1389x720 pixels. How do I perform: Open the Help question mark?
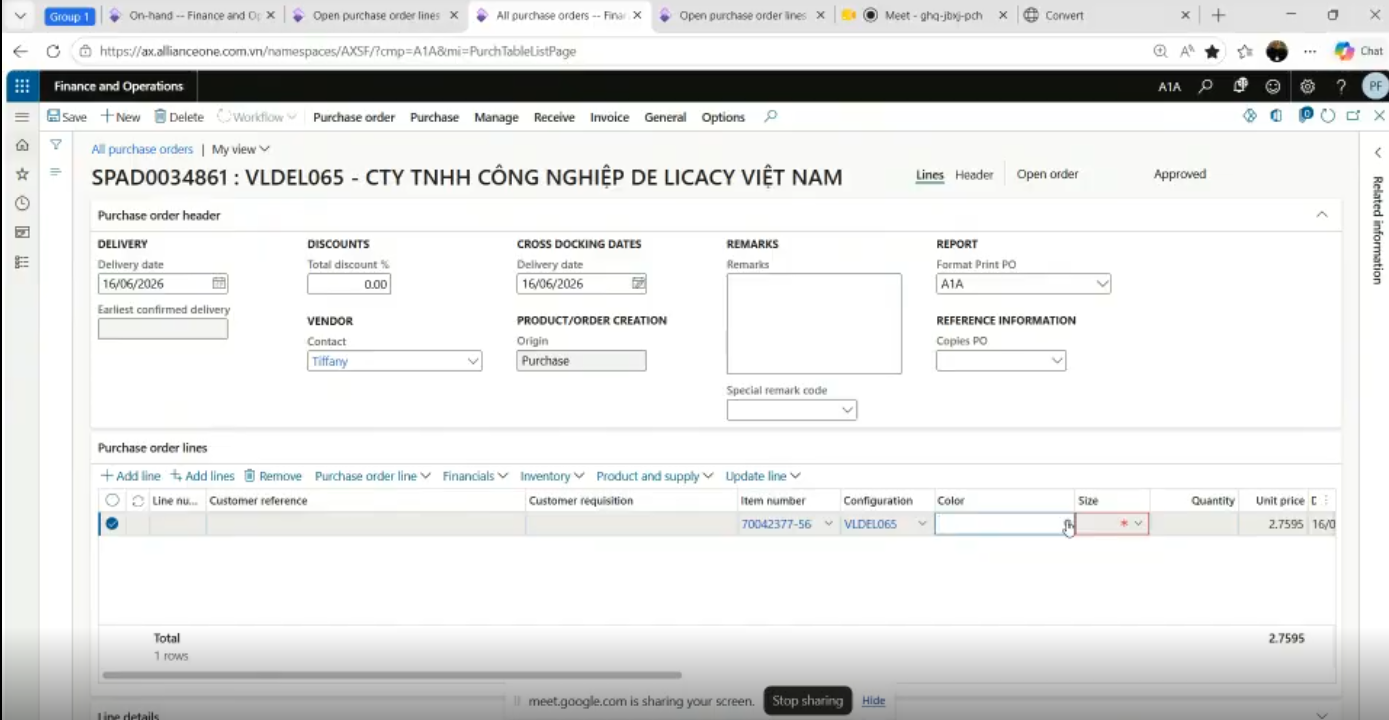point(1341,86)
